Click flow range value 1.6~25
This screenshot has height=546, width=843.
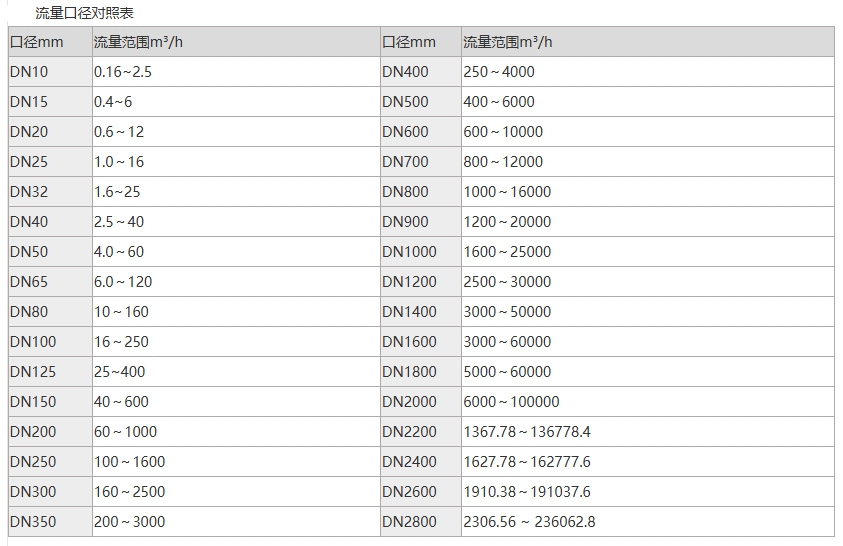pos(117,192)
